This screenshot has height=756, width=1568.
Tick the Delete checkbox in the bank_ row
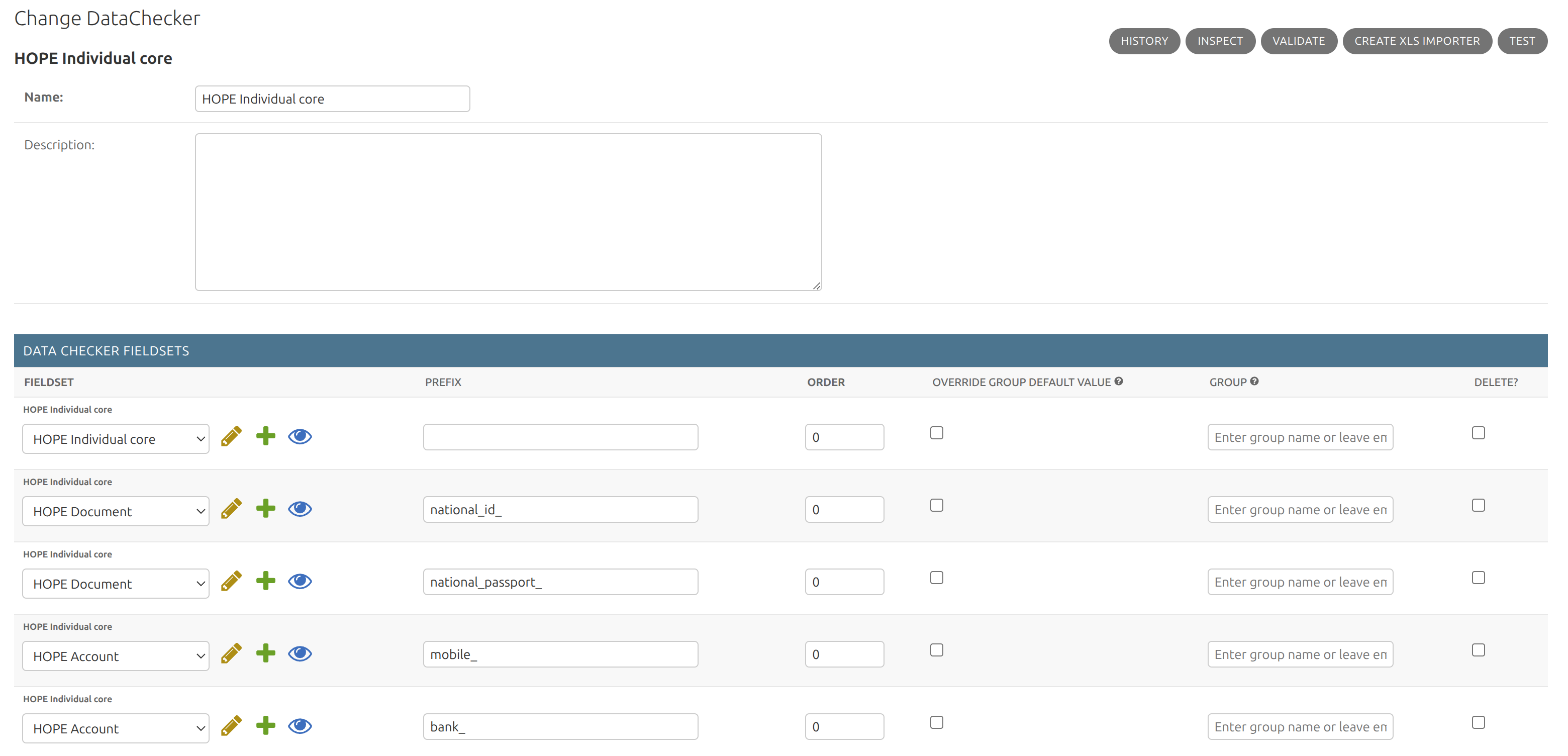[x=1479, y=722]
